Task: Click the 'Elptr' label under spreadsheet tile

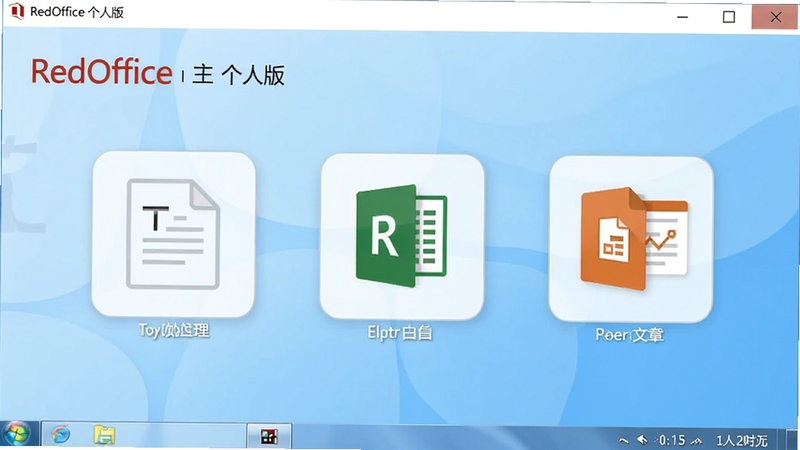Action: click(399, 333)
